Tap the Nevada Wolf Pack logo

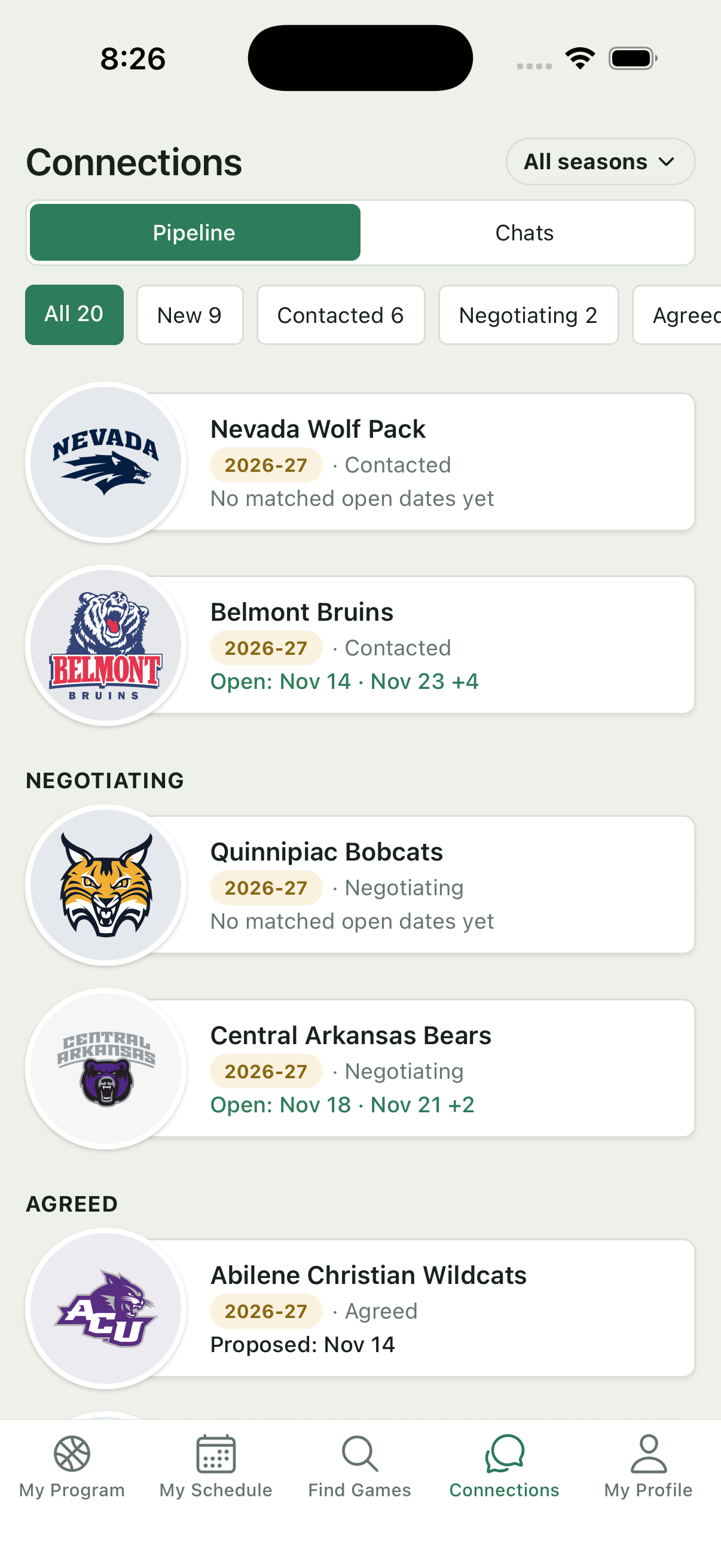(106, 462)
